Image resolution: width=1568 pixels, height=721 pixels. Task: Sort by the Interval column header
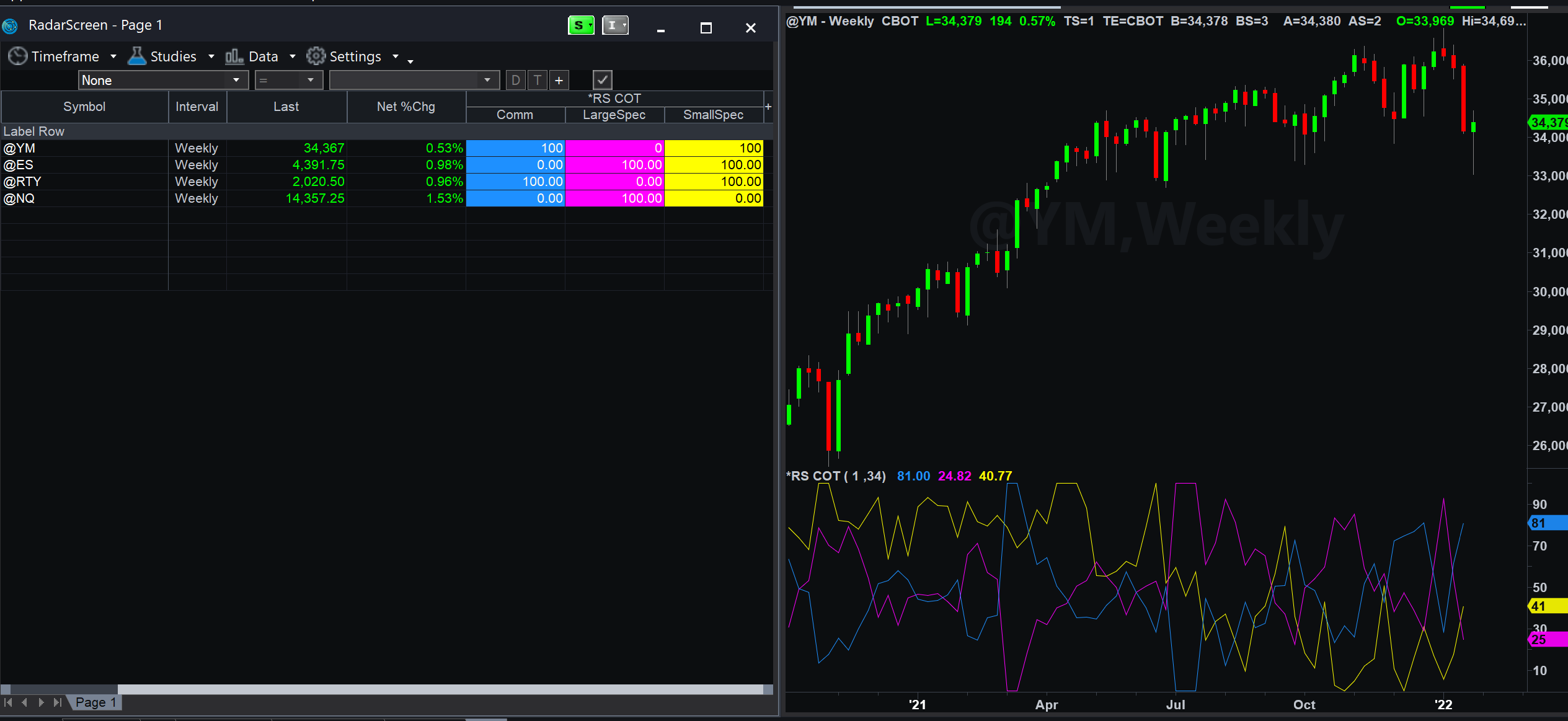pyautogui.click(x=197, y=107)
